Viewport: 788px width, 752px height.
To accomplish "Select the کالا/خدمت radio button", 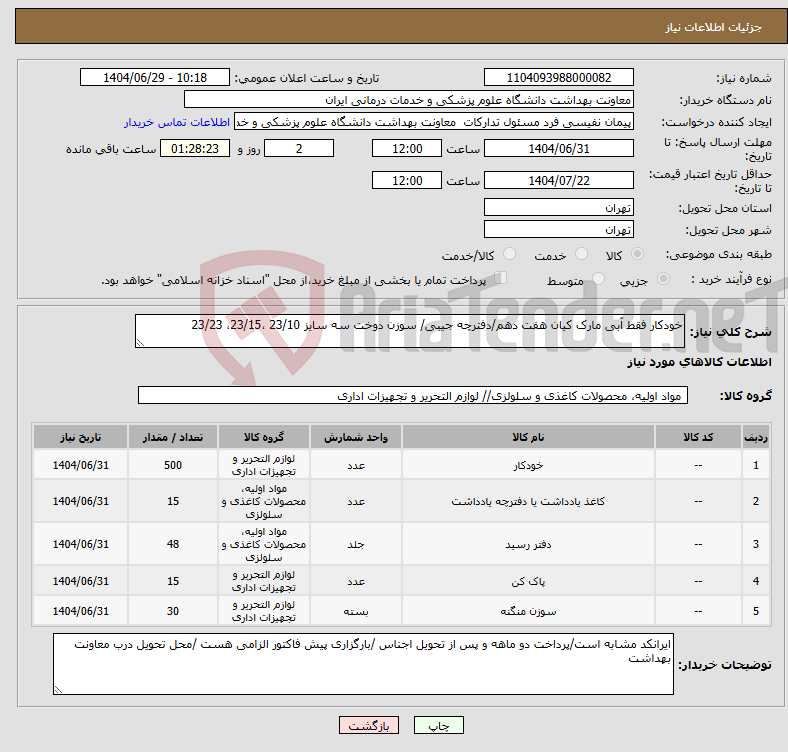I will coord(510,254).
